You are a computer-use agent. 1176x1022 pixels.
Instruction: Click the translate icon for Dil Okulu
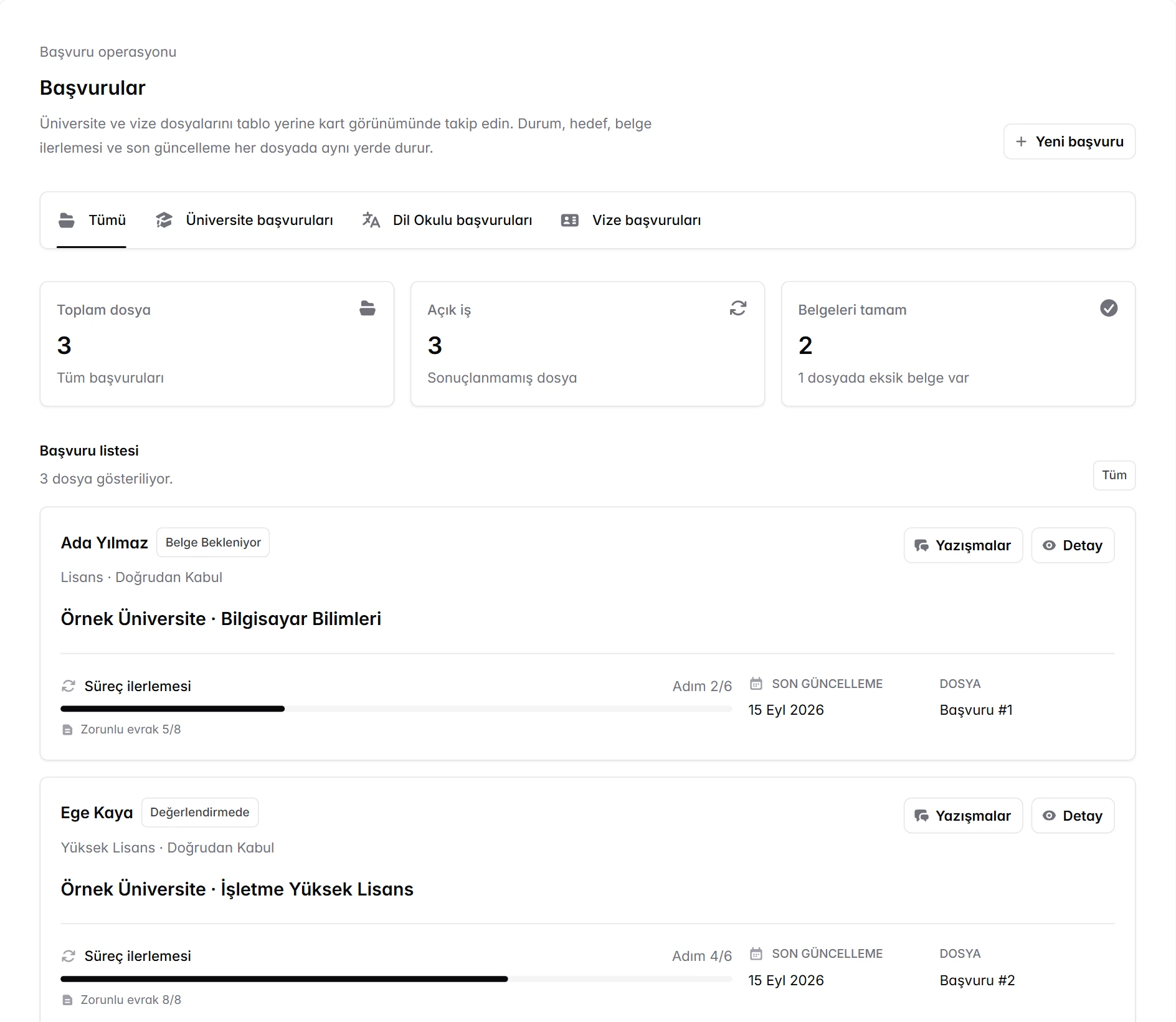pos(371,220)
